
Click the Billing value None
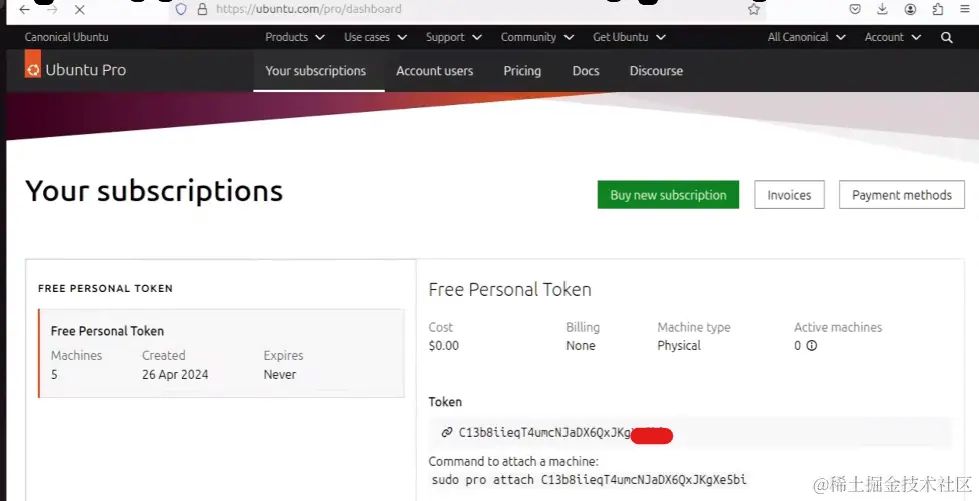tap(581, 345)
